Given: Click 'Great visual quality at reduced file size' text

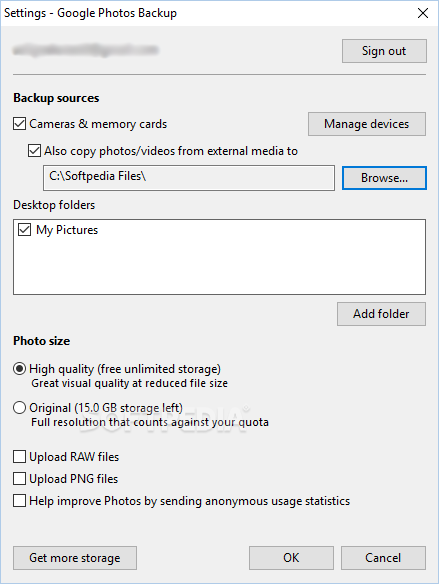Looking at the screenshot, I should click(x=130, y=383).
